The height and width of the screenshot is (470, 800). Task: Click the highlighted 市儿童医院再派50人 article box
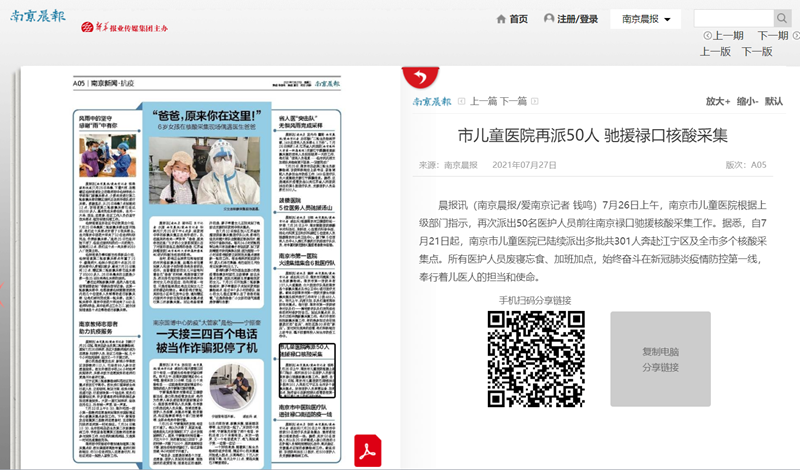pos(307,370)
